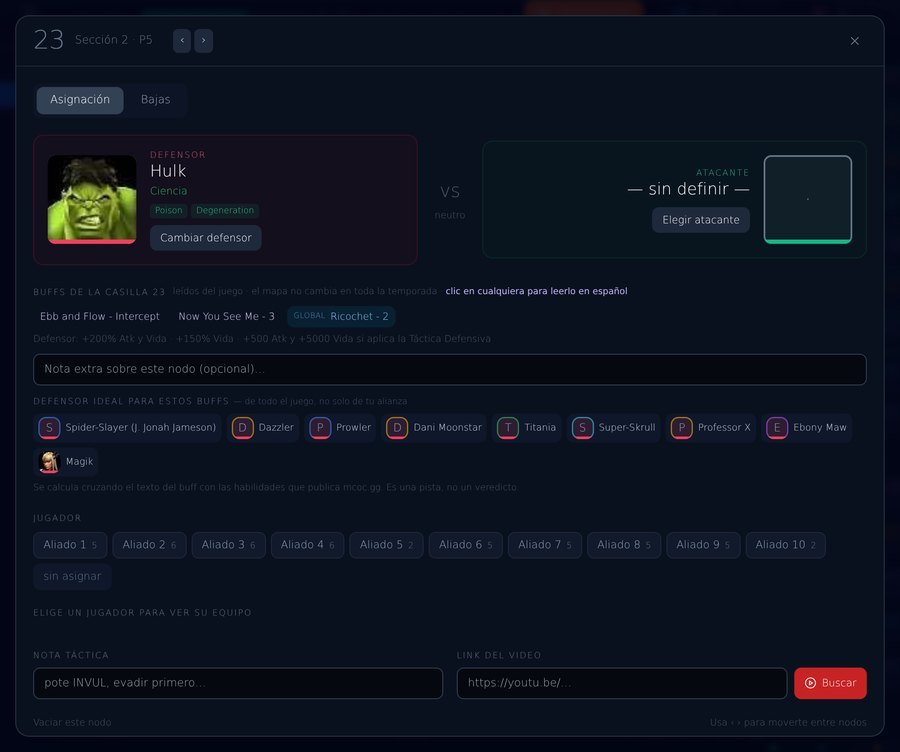The width and height of the screenshot is (900, 752).
Task: Assign node to Aliado 5
Action: coord(387,545)
